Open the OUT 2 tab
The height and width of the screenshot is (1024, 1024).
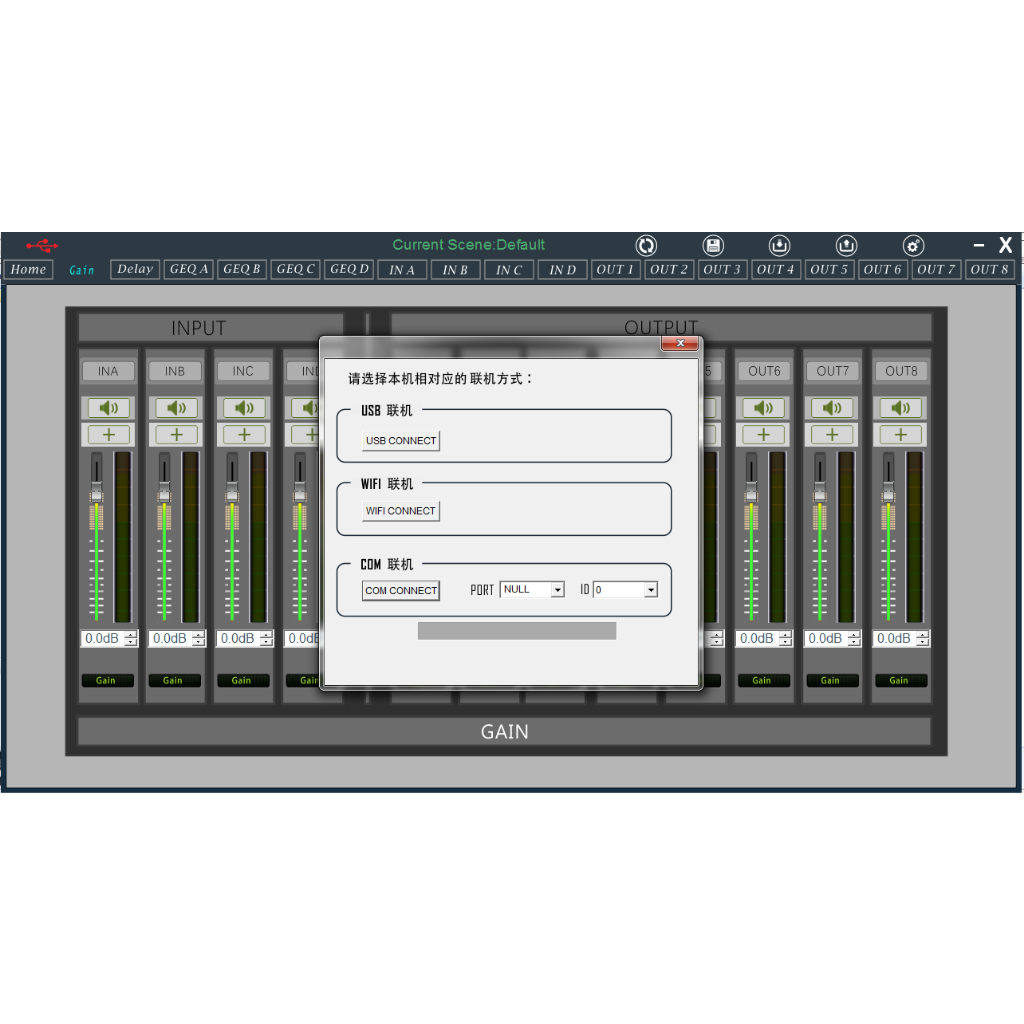669,269
